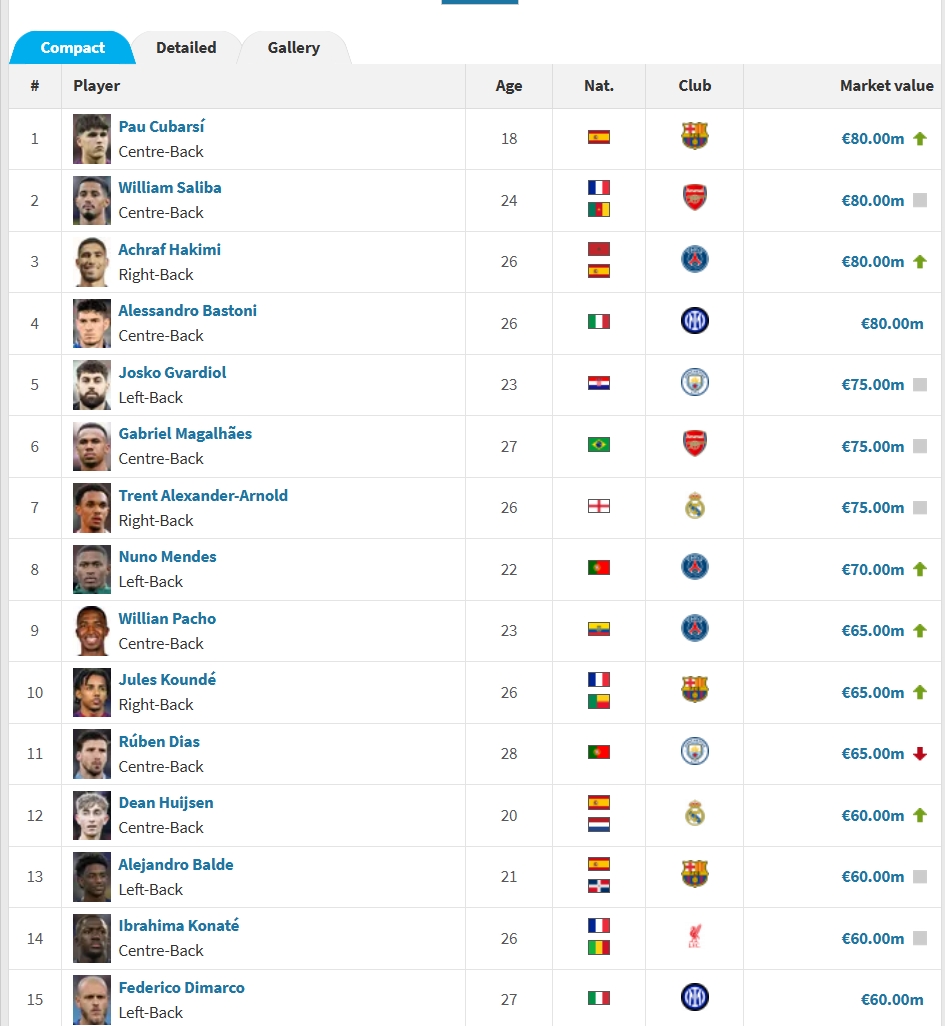Open Jules Koundé player profile link
This screenshot has width=945, height=1026.
pyautogui.click(x=167, y=680)
